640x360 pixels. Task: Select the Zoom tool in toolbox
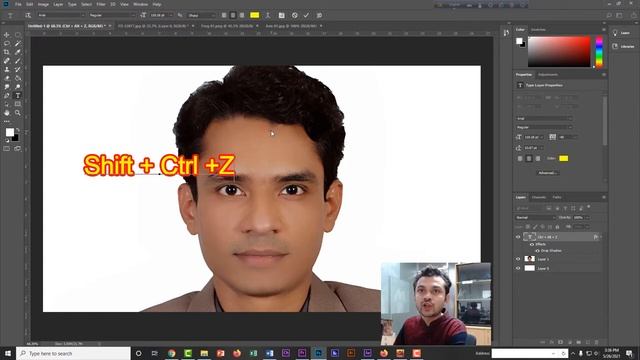(18, 113)
